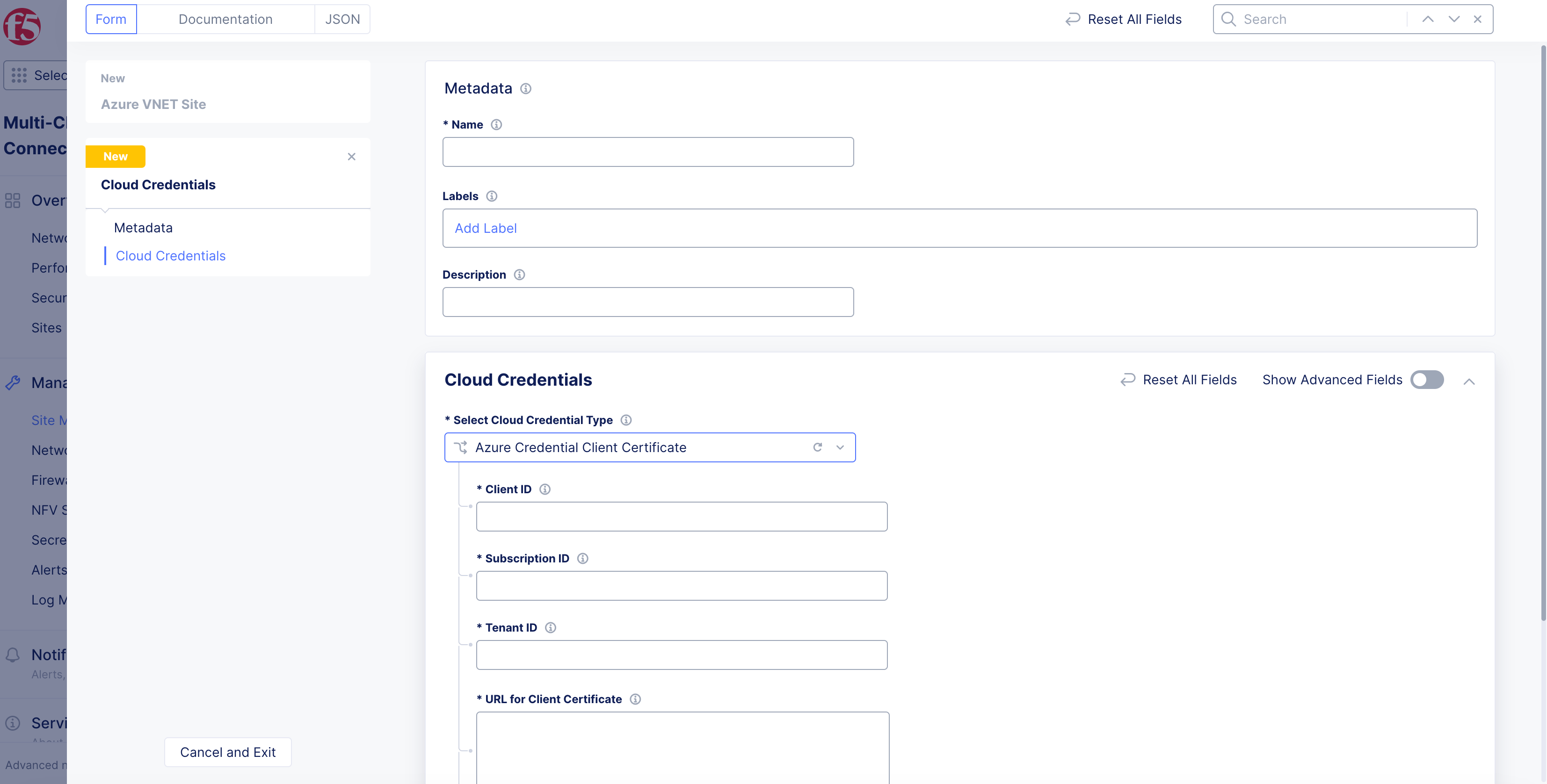Remove the New Cloud Credentials item with X
Screen dimensions: 1547x784
(x=351, y=156)
